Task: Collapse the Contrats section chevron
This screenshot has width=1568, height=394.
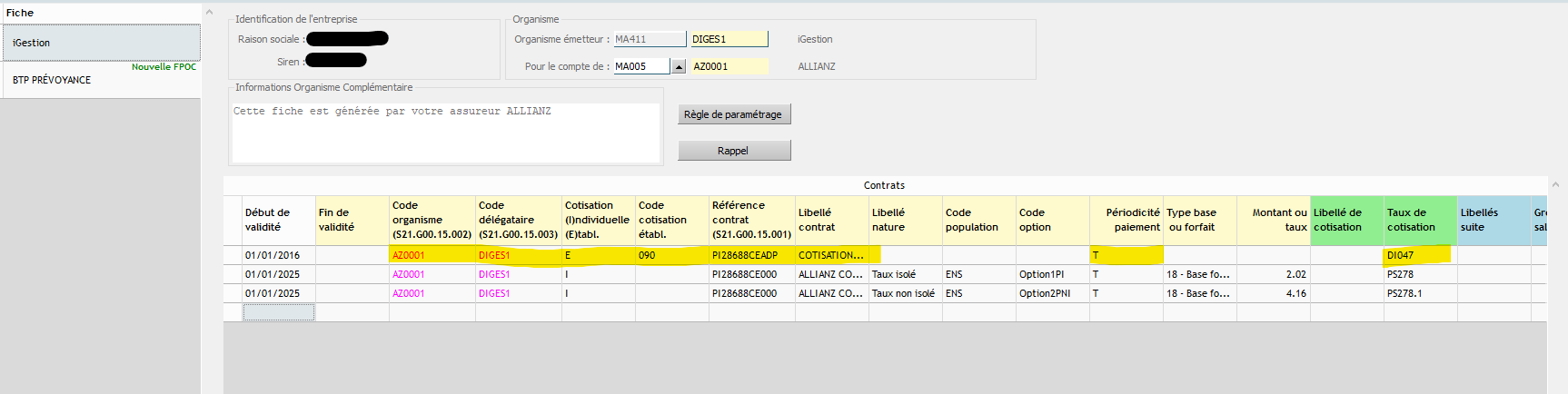Action: [1555, 184]
